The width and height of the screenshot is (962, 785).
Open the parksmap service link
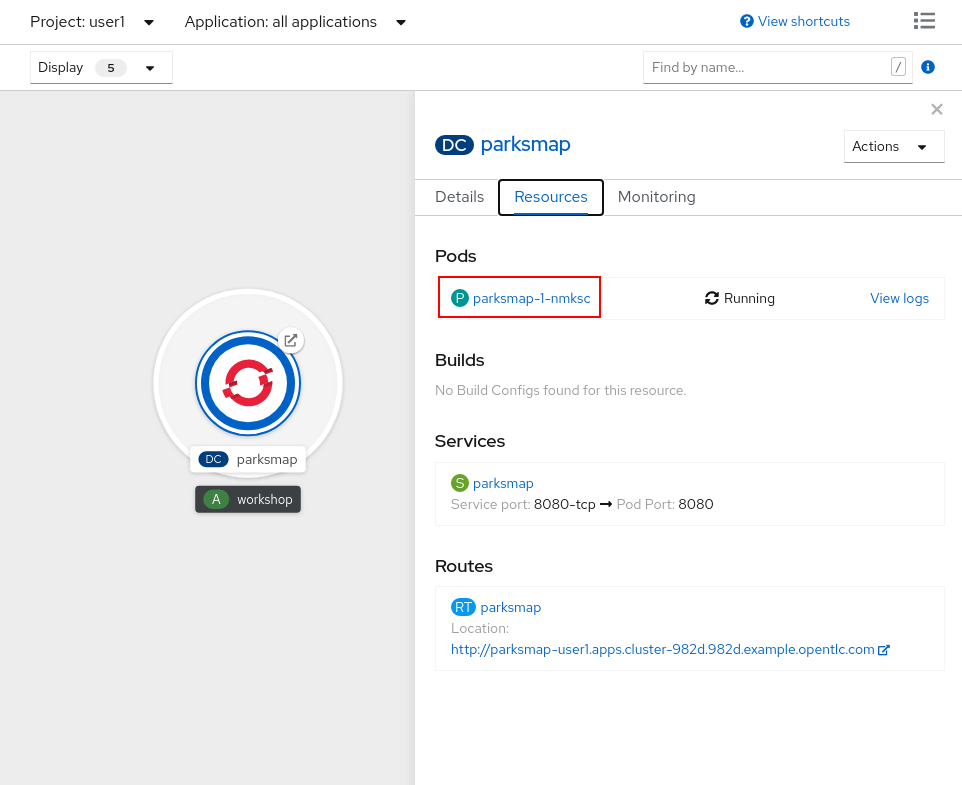[503, 483]
